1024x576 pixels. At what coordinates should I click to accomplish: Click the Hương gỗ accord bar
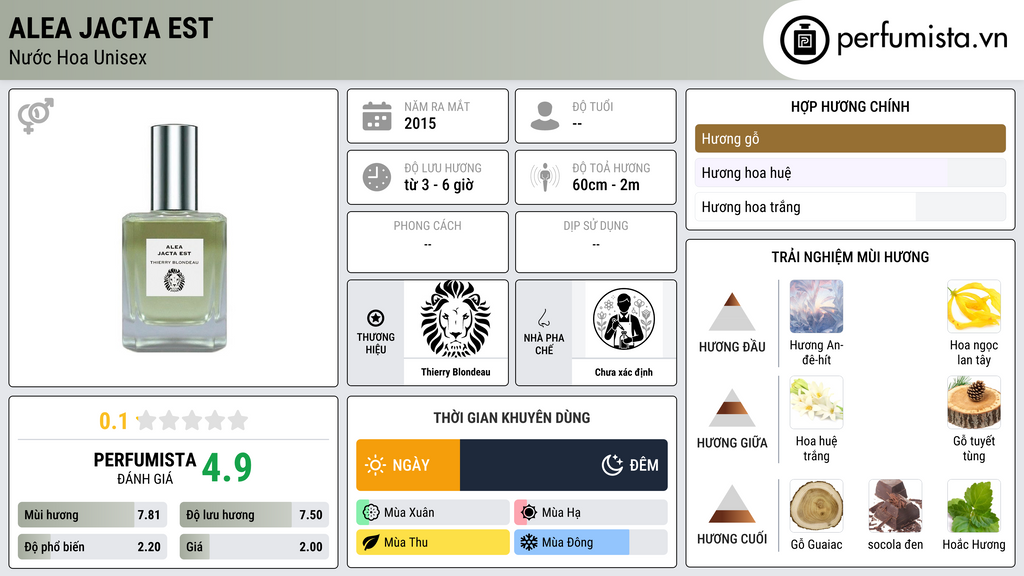pyautogui.click(x=850, y=138)
